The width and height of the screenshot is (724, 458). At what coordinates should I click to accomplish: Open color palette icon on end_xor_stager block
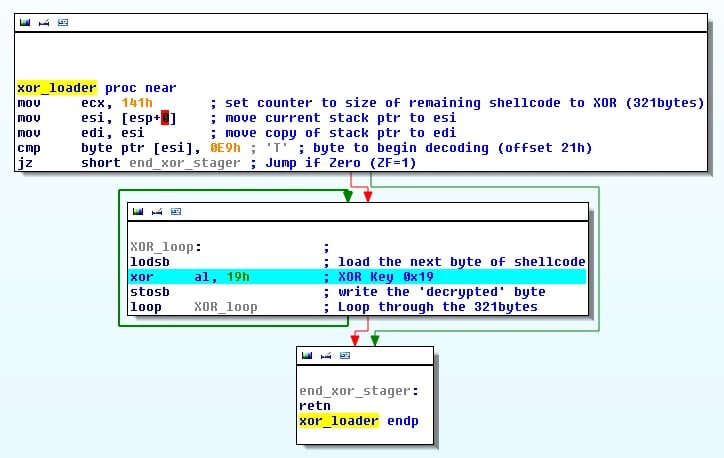(x=308, y=355)
